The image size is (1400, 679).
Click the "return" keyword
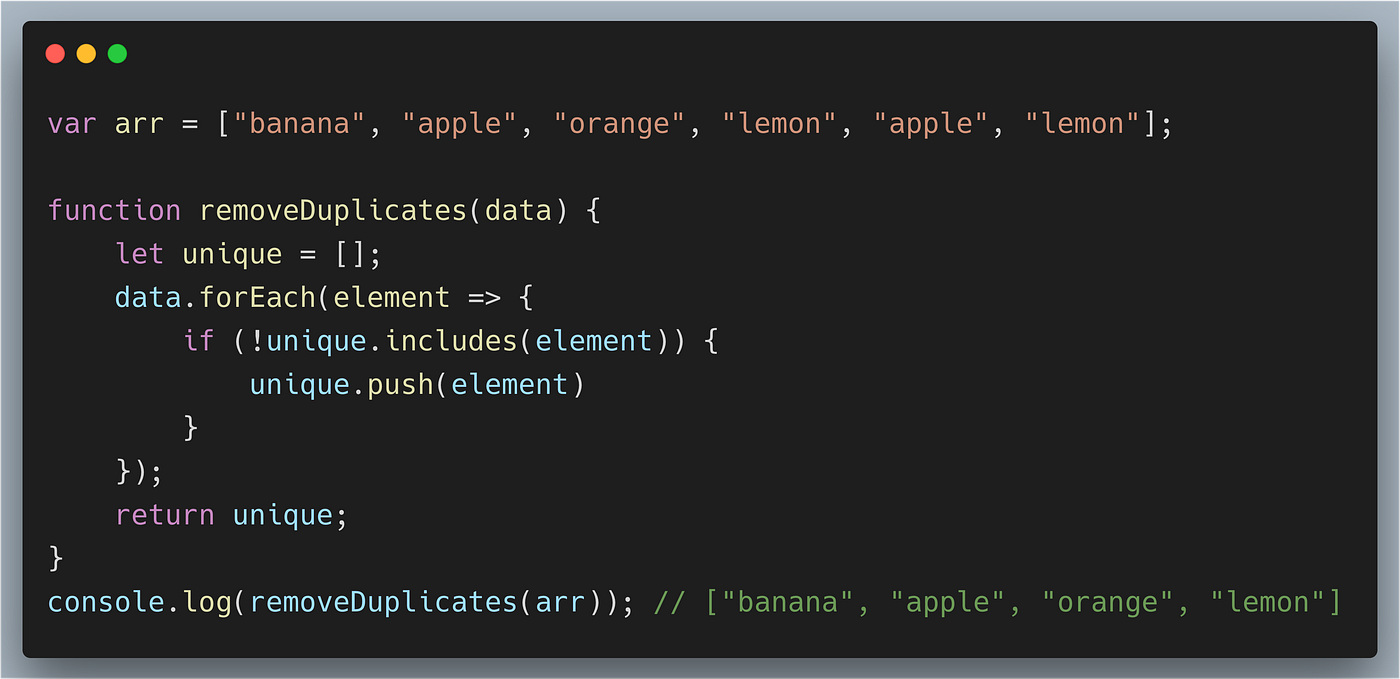click(x=165, y=516)
